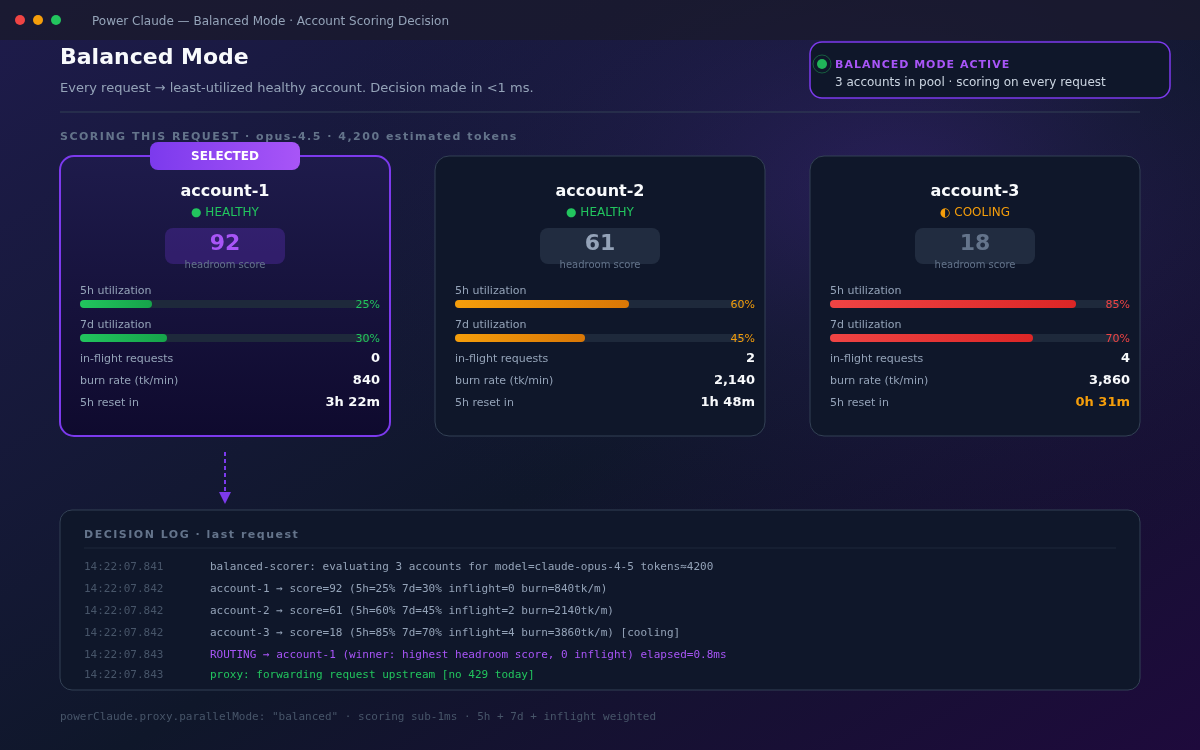Click headroom score 92 box
1200x750 pixels.
[x=225, y=246]
